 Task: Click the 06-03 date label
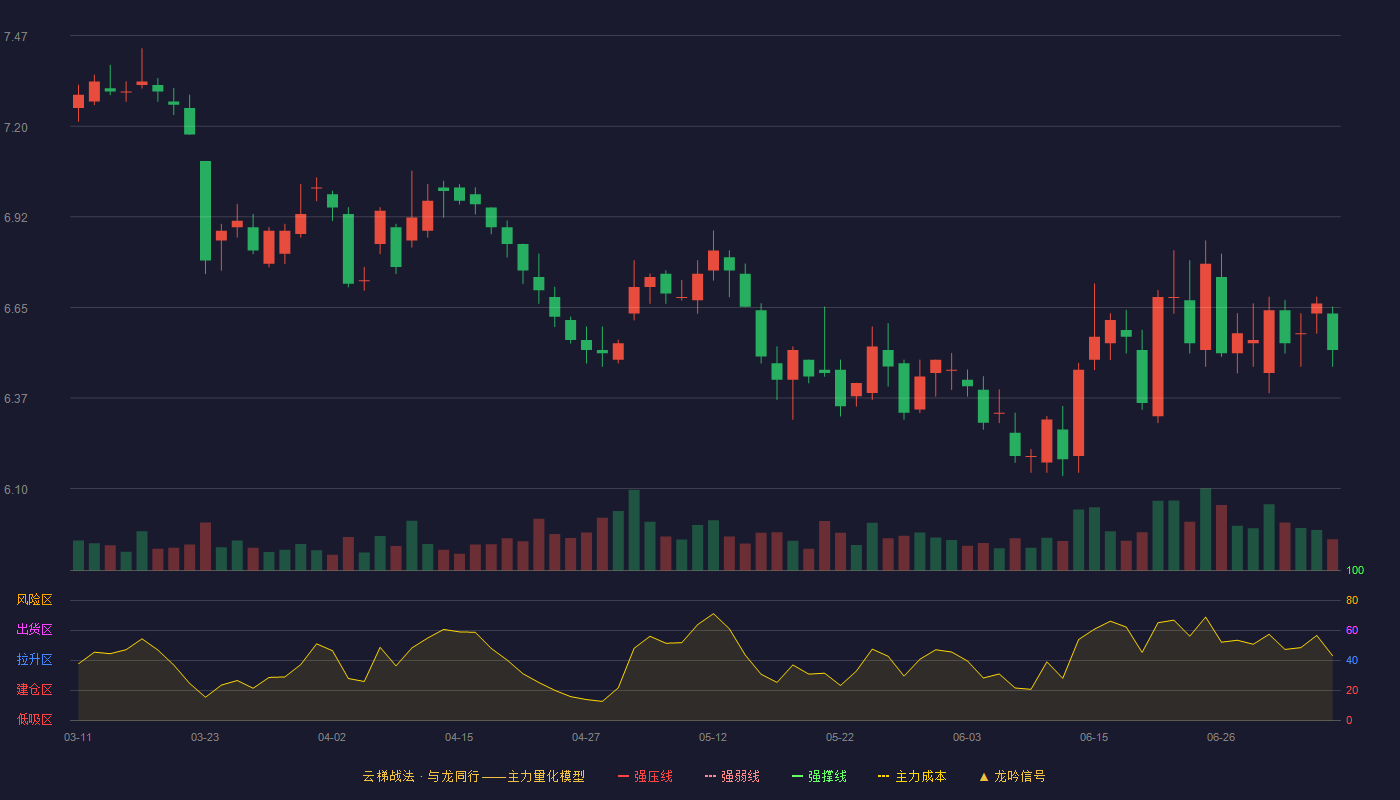pos(967,737)
